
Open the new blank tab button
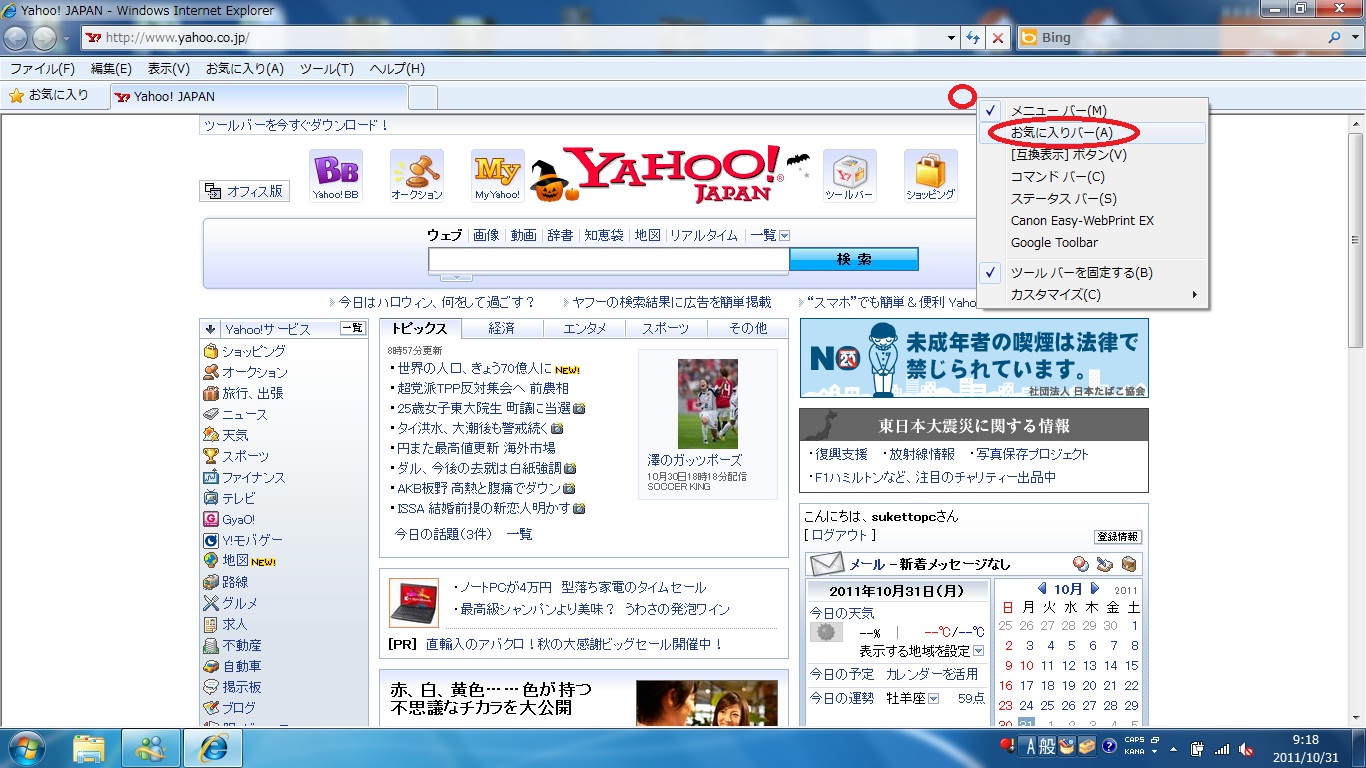click(423, 97)
